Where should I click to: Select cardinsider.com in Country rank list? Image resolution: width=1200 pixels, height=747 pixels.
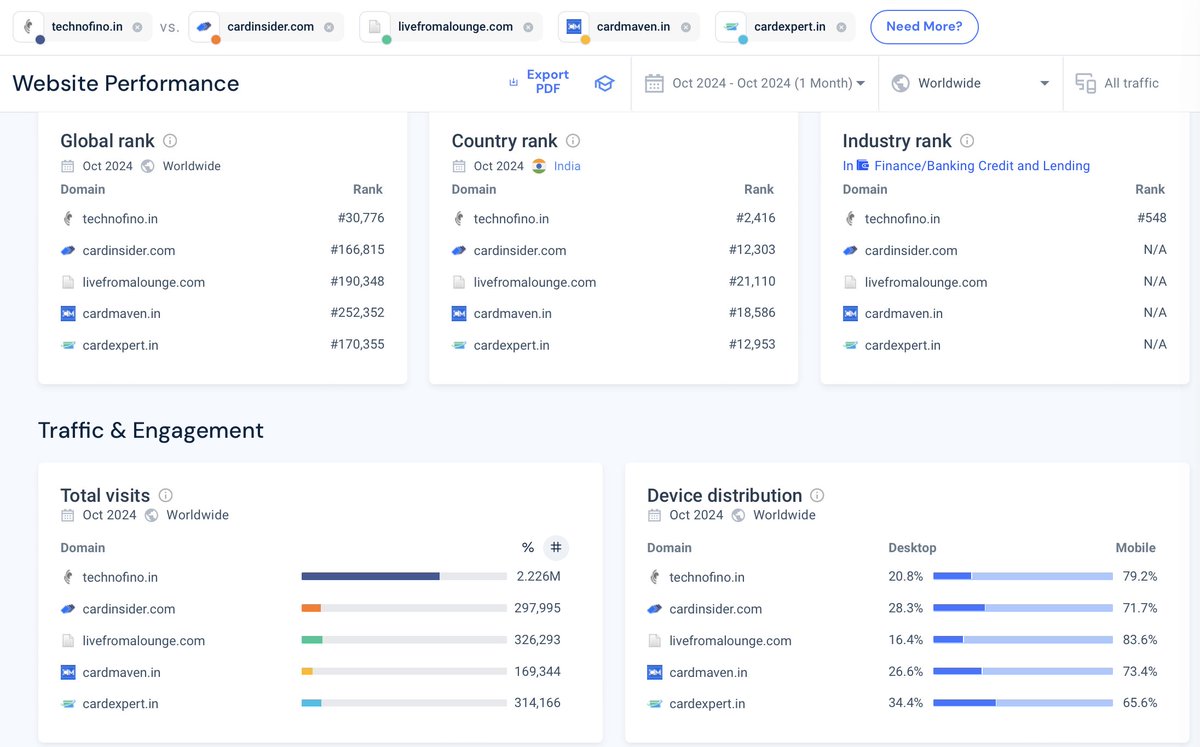(520, 250)
